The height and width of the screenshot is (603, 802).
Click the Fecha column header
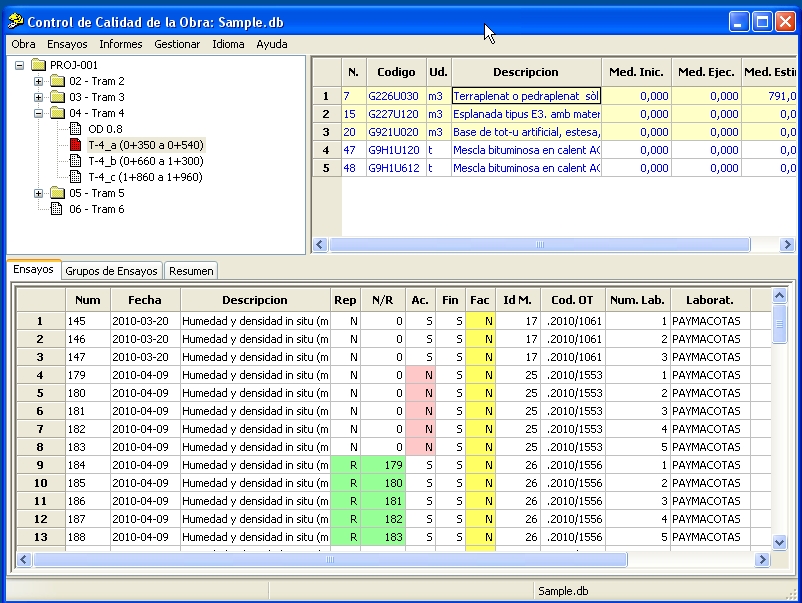(x=145, y=300)
